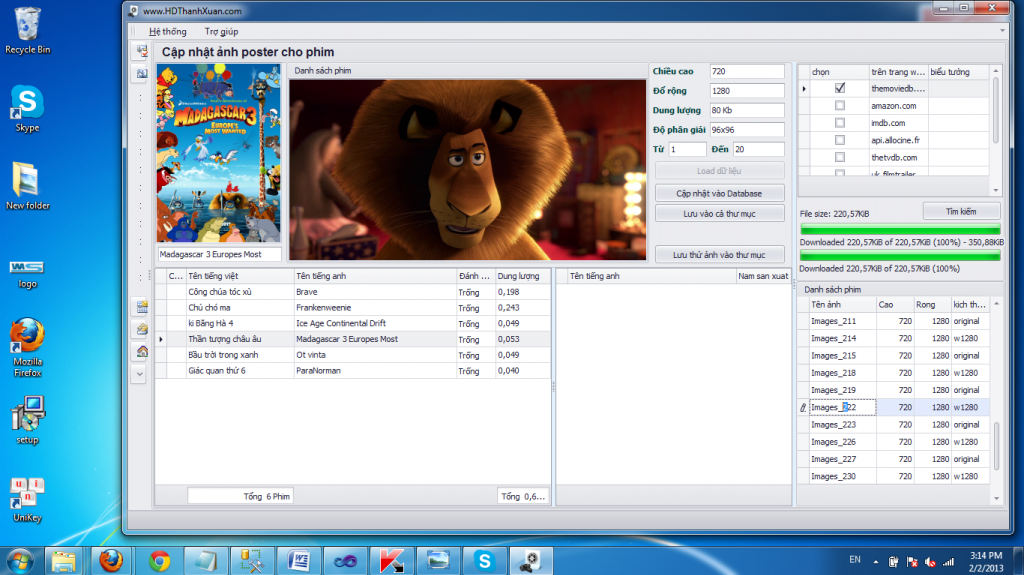Click the top sidebar icon beside the page title
The width and height of the screenshot is (1024, 575).
pyautogui.click(x=142, y=52)
